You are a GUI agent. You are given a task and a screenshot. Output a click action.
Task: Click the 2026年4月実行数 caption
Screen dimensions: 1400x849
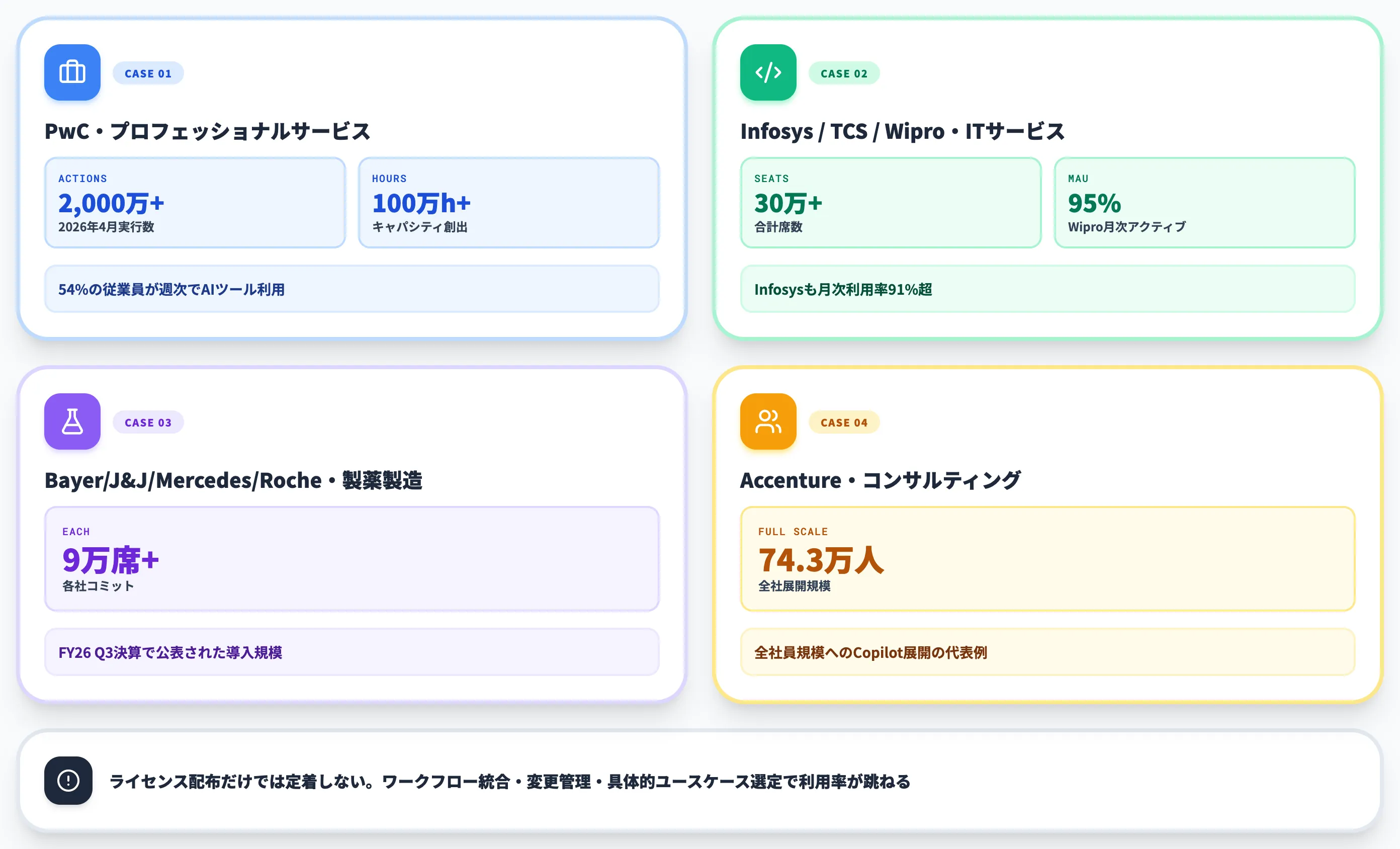click(x=106, y=227)
